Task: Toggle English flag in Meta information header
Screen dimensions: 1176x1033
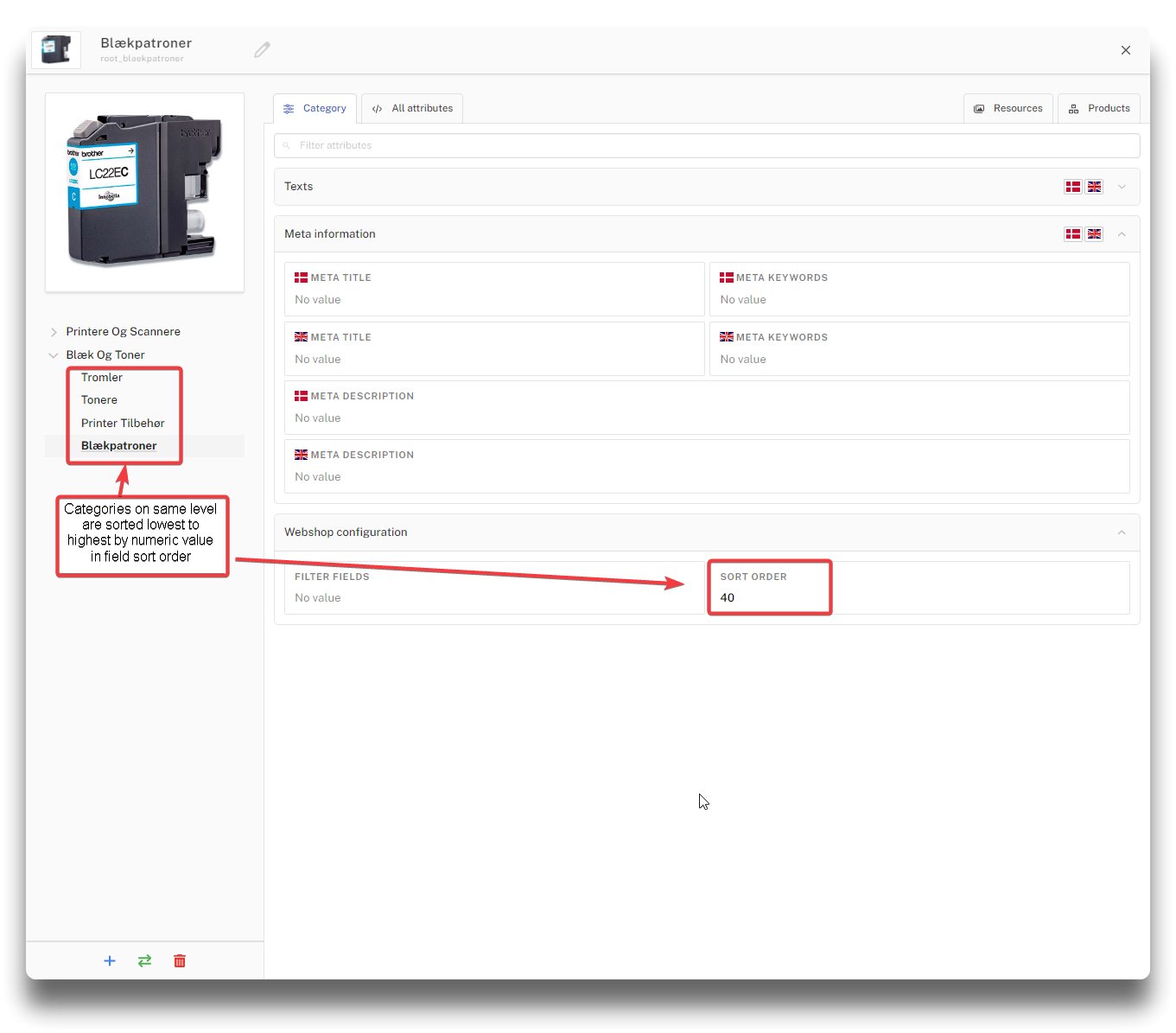Action: point(1094,234)
